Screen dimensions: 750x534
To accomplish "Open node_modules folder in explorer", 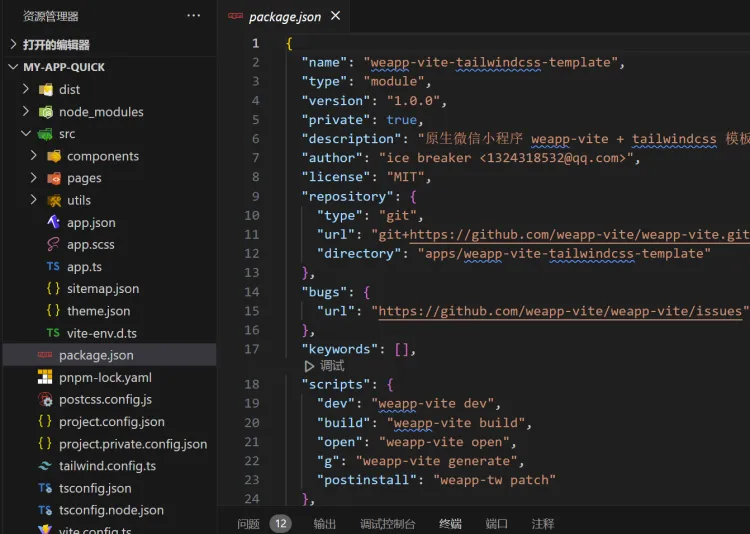I will (101, 112).
